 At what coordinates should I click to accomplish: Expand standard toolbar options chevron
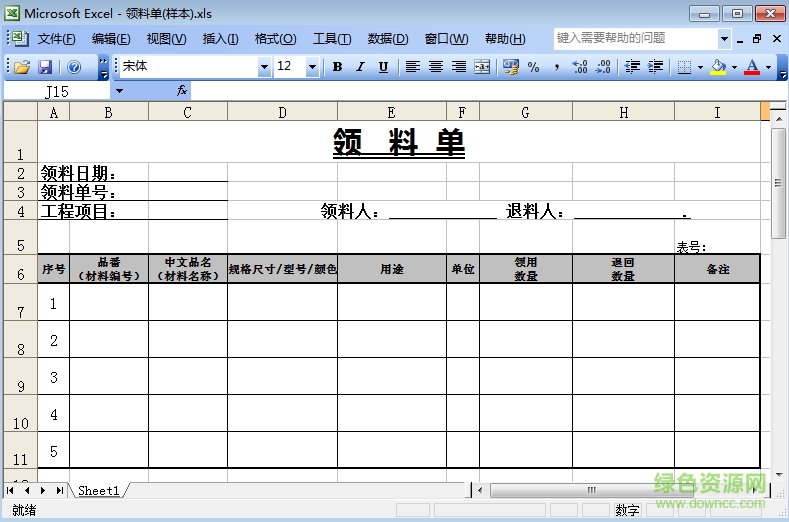point(103,67)
